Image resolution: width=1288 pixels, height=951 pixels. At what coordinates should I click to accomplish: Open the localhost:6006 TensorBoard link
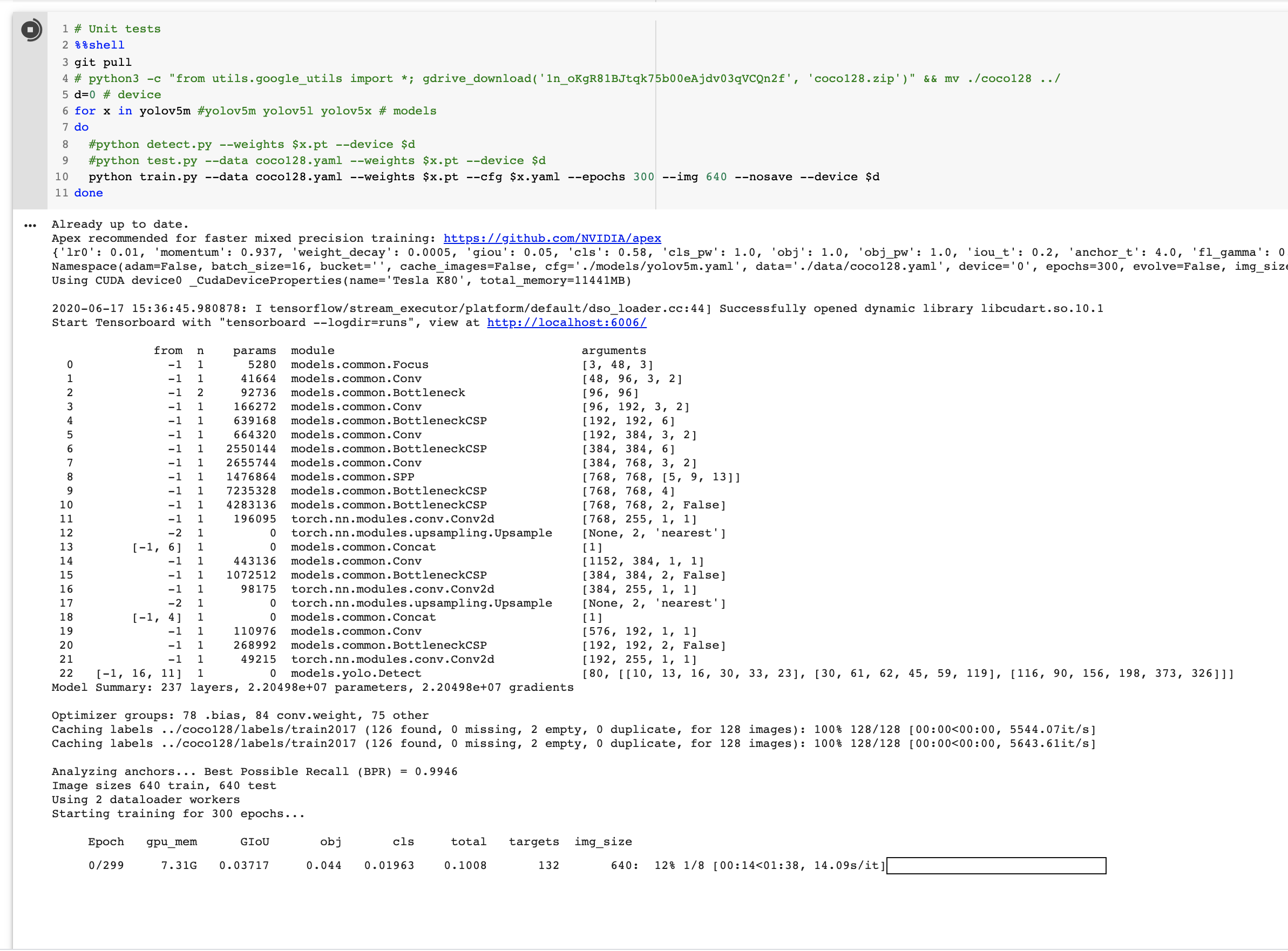point(566,322)
